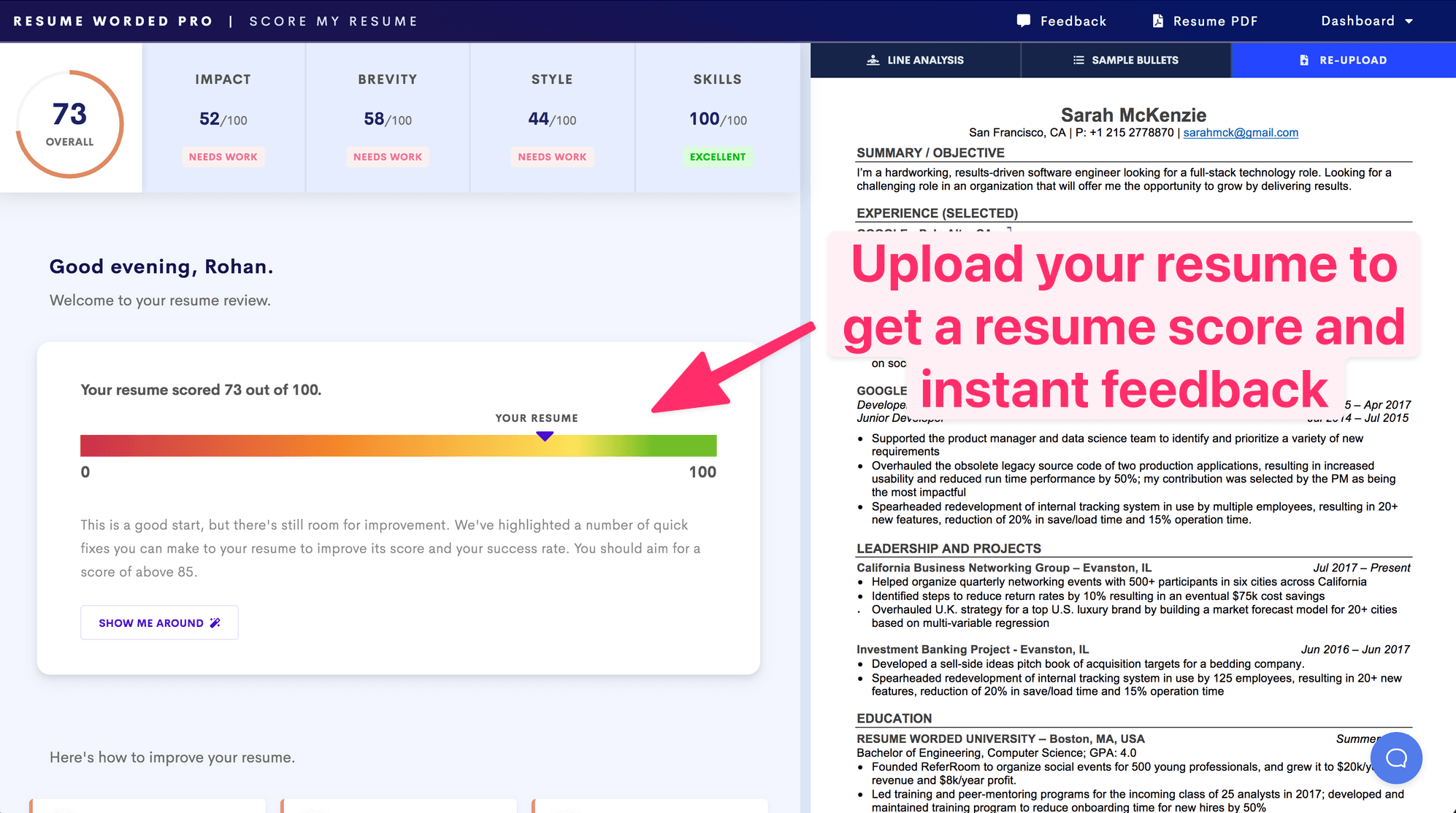1456x813 pixels.
Task: Click the Show Me Around button
Action: coord(159,623)
